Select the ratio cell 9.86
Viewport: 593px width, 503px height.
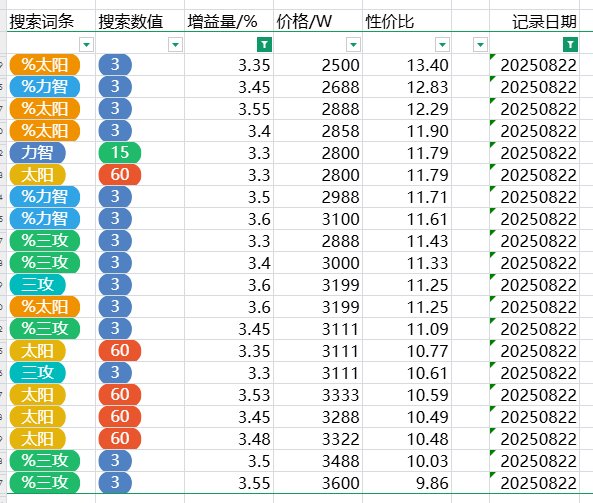tap(407, 483)
